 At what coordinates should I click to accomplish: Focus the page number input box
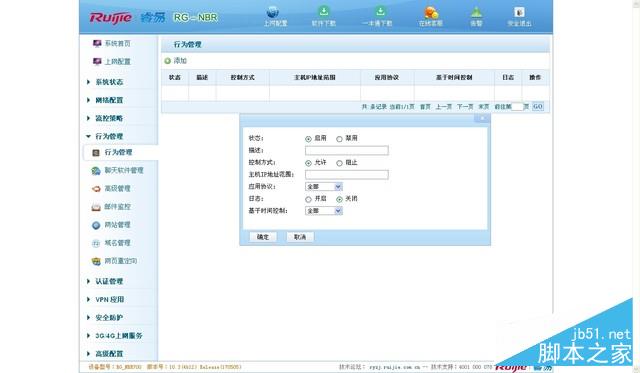pos(517,107)
